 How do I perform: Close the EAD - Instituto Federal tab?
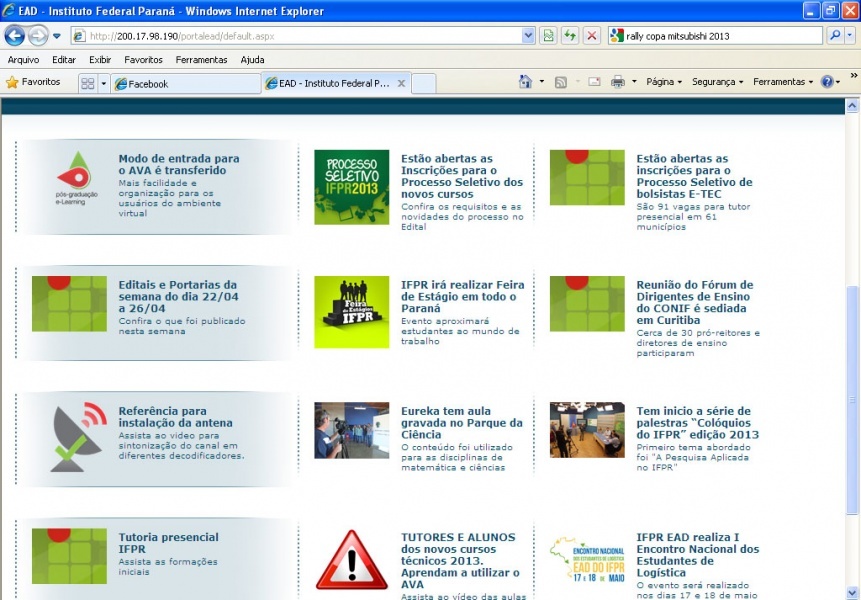[401, 83]
